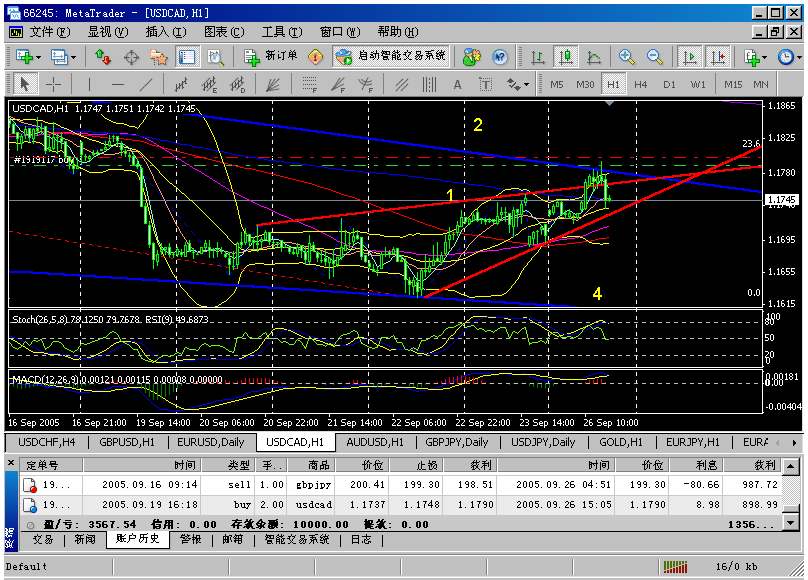Select the vertical line drawing tool
This screenshot has height=580, width=808.
pyautogui.click(x=89, y=84)
